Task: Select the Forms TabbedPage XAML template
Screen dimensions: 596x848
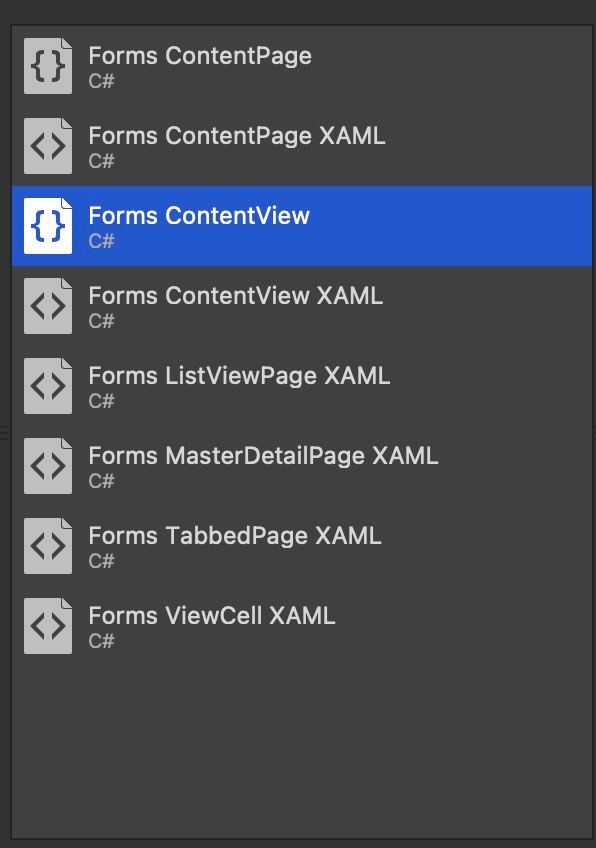Action: [x=302, y=546]
